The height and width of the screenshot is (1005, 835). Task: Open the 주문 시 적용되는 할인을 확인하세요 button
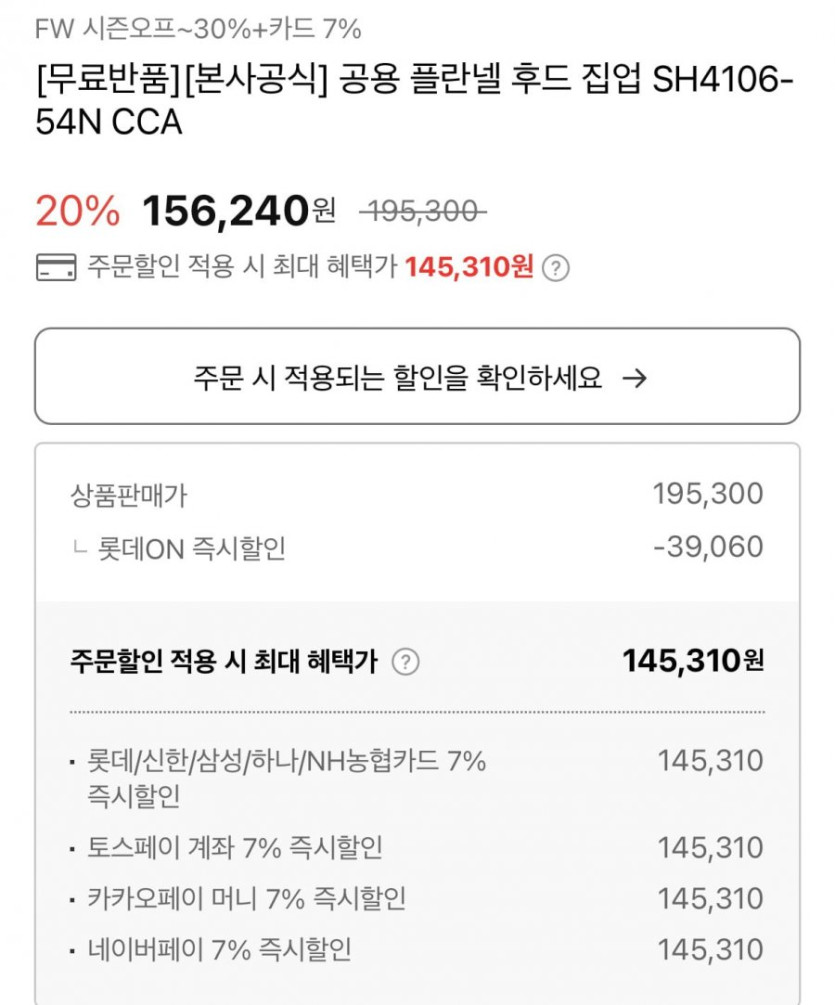pos(417,377)
